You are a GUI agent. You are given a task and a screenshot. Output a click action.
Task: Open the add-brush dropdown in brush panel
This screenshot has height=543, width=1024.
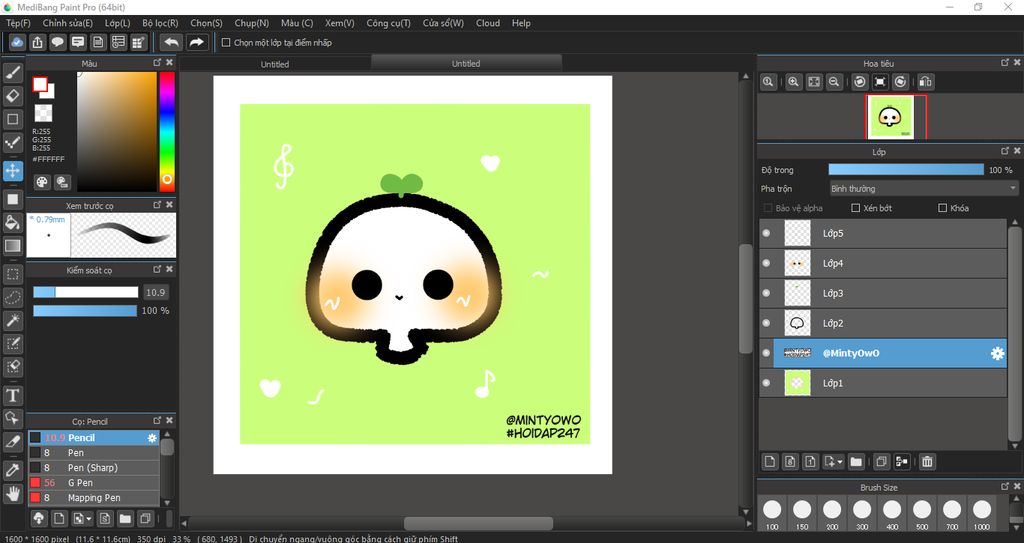tap(88, 519)
